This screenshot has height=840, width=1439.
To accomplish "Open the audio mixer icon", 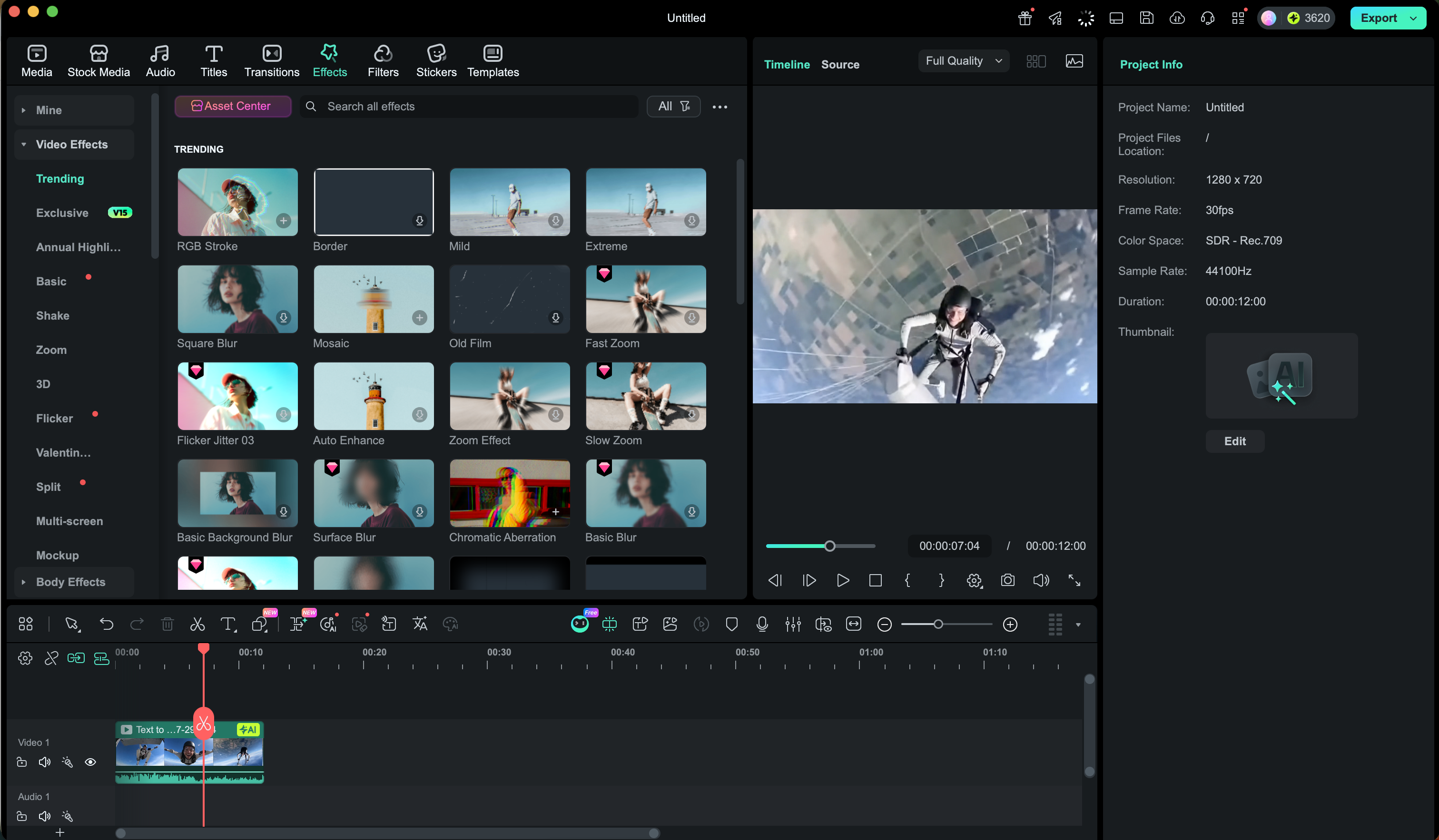I will pyautogui.click(x=793, y=625).
